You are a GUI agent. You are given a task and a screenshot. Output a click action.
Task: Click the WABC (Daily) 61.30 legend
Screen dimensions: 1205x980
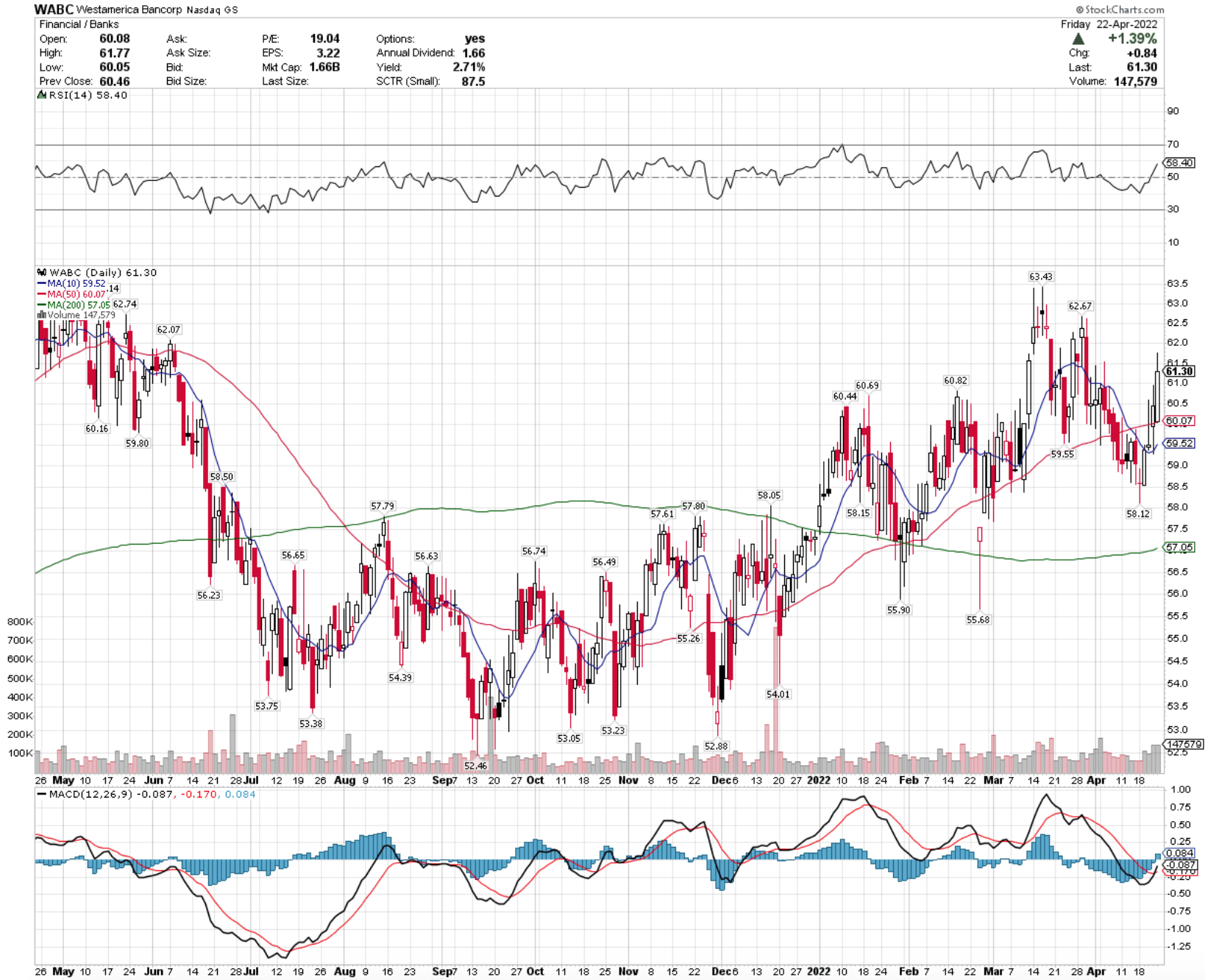(103, 272)
